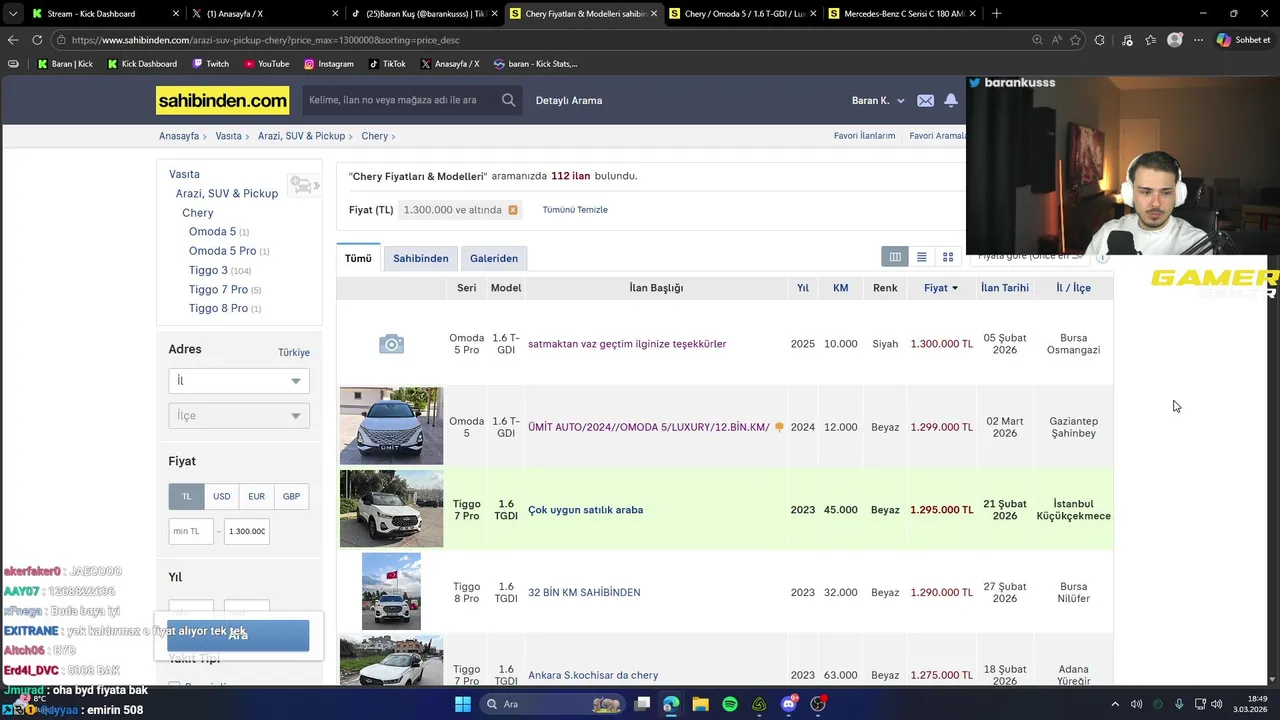This screenshot has height=720, width=1280.
Task: Click the min TL price input
Action: pos(191,531)
